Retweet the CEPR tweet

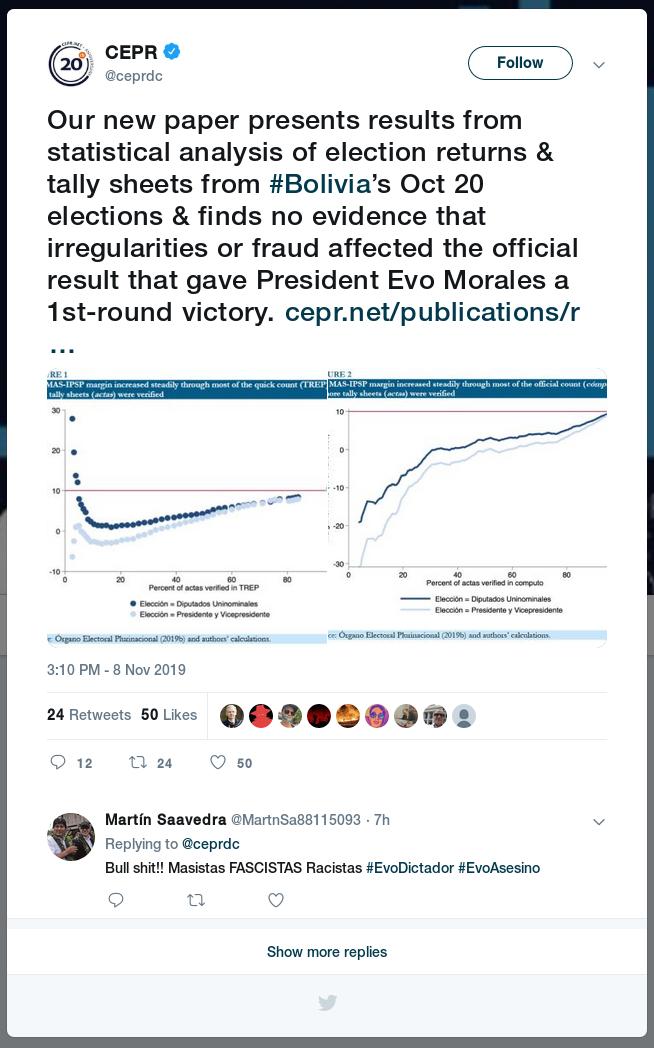(x=138, y=762)
